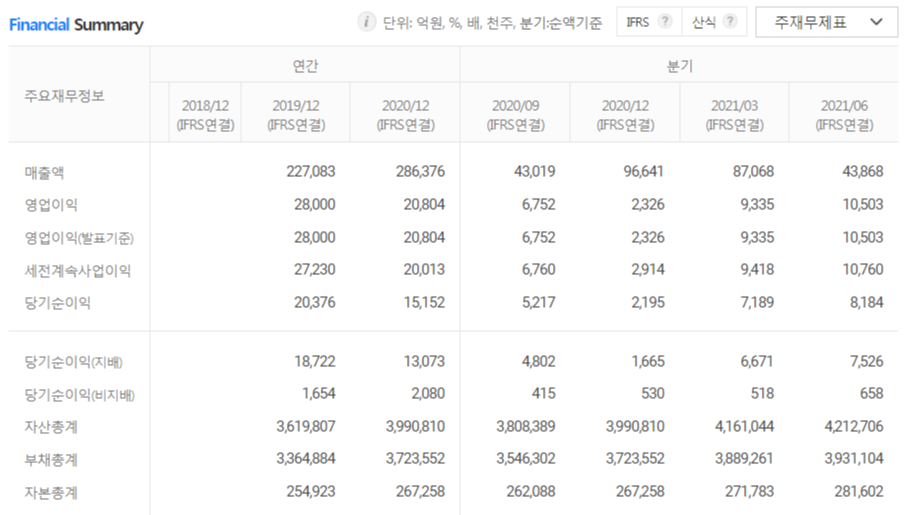The height and width of the screenshot is (515, 905).
Task: Click the 2021/03 quarterly column header
Action: [734, 114]
